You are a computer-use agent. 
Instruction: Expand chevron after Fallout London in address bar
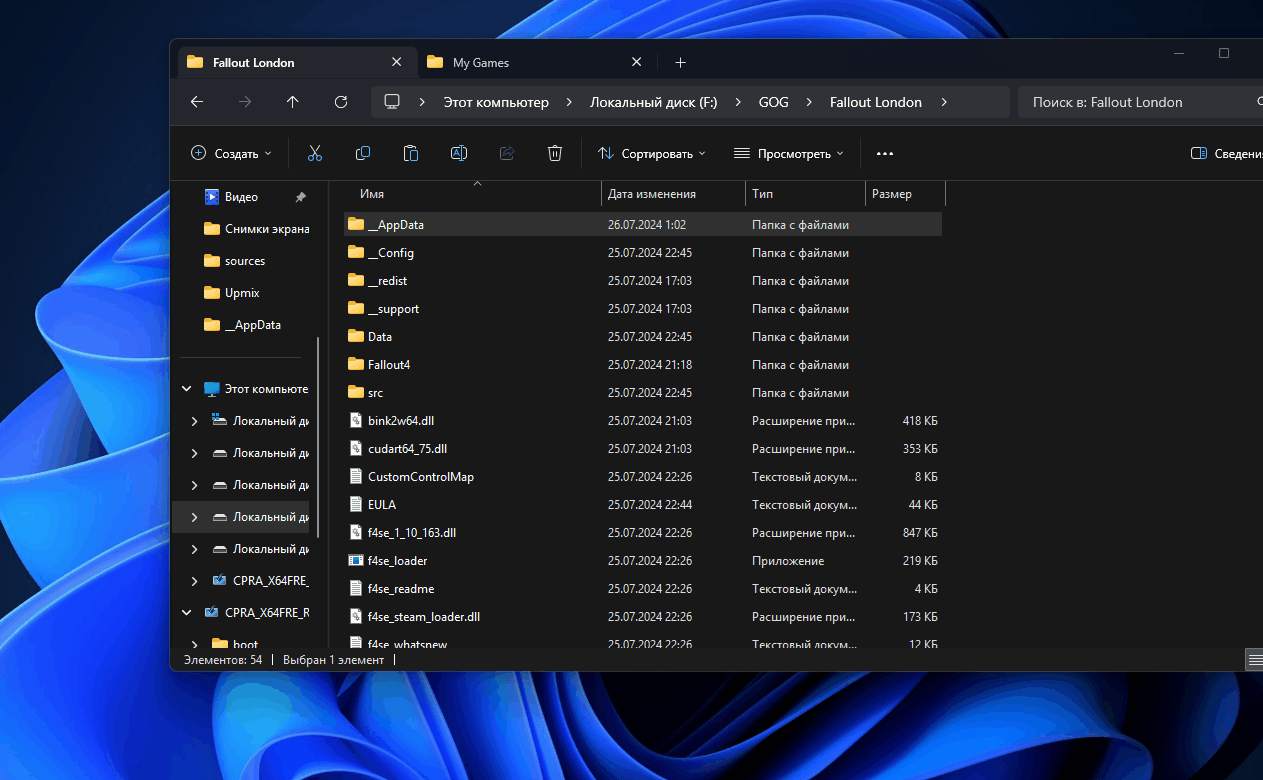pyautogui.click(x=944, y=102)
